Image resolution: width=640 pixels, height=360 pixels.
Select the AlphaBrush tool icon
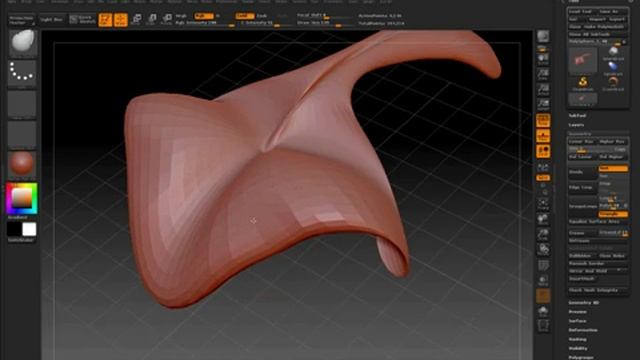pos(613,68)
